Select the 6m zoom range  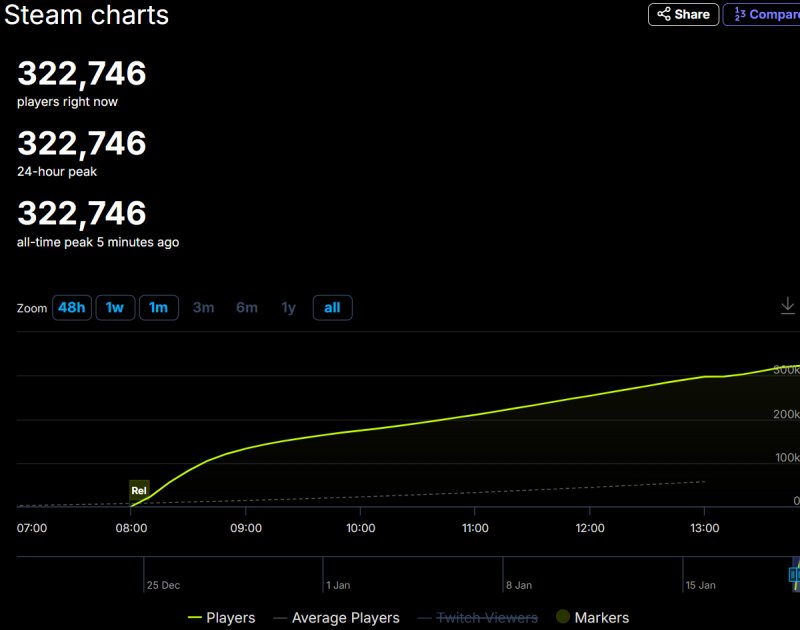click(x=247, y=308)
